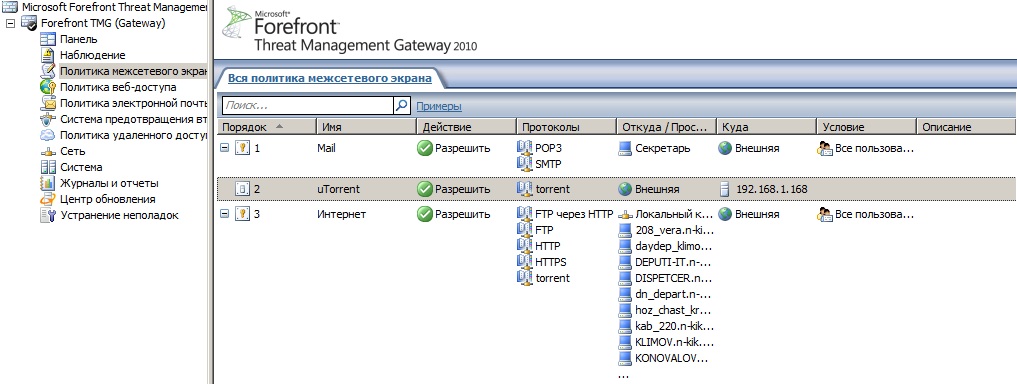Image resolution: width=1017 pixels, height=384 pixels.
Task: Switch to Вся политика межсетевого экрана tab
Action: pos(329,78)
